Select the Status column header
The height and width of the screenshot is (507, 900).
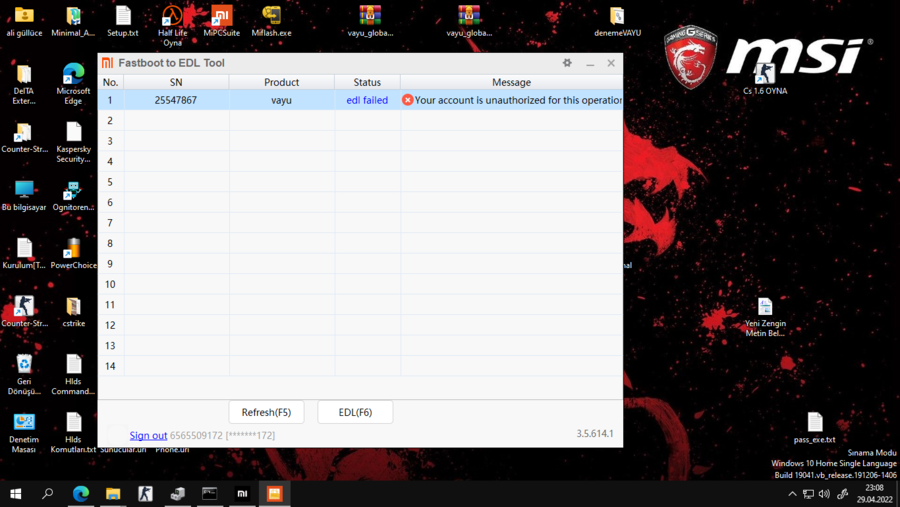click(367, 82)
